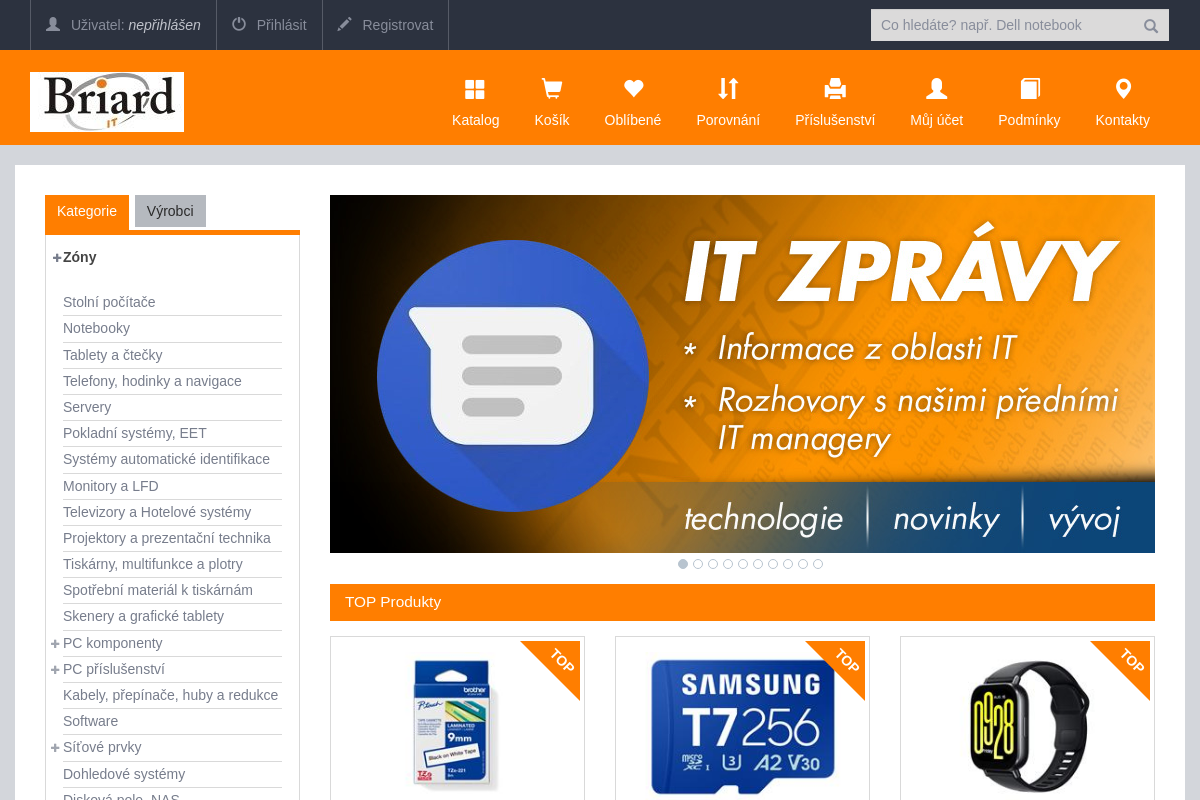The width and height of the screenshot is (1200, 800).
Task: Click the Oblíbené heart icon
Action: (x=633, y=88)
